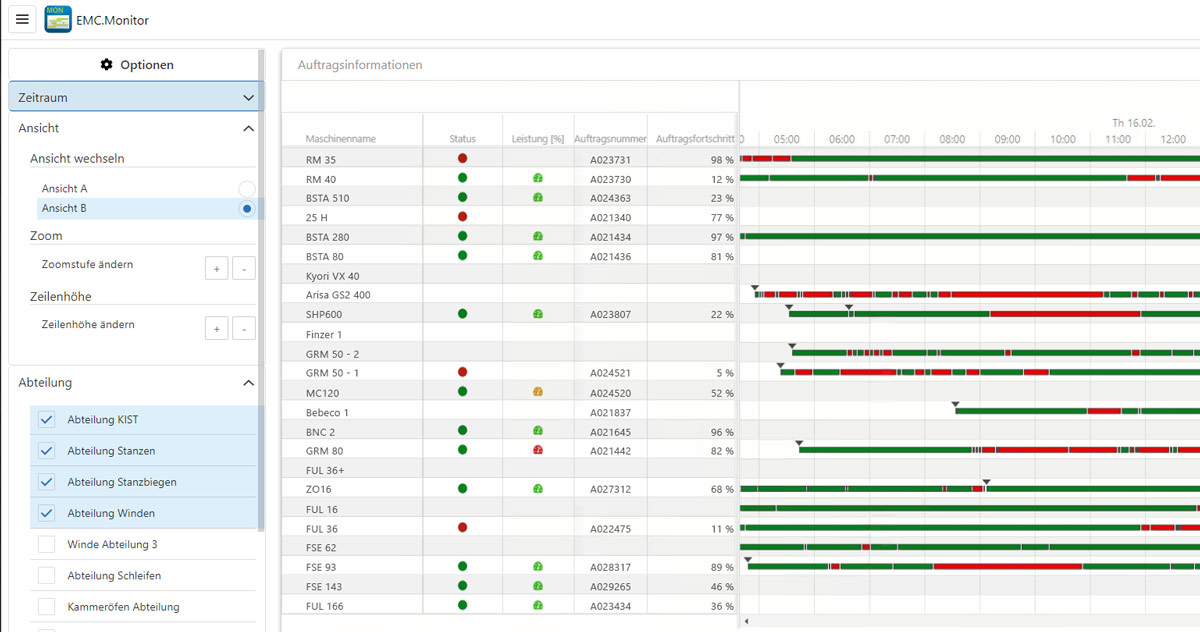Viewport: 1200px width, 632px height.
Task: Click the green status dot for SHP600
Action: pos(462,314)
